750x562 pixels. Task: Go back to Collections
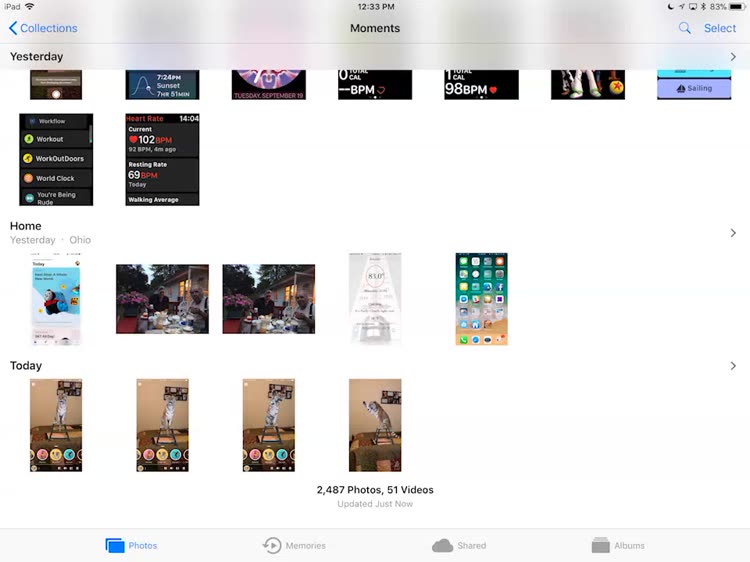pos(42,28)
